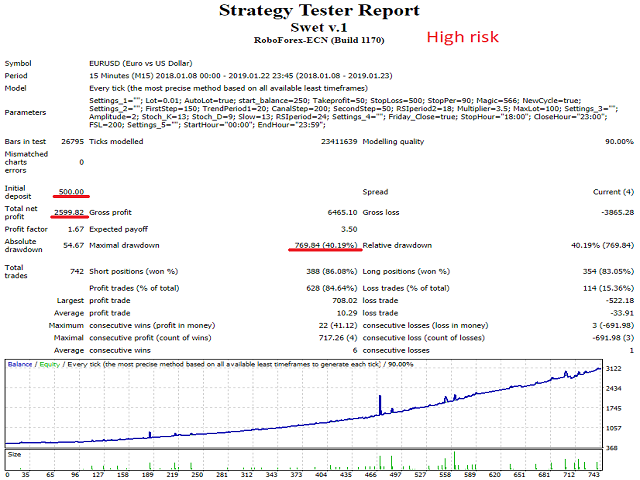
Task: Click Expected payoff value '3.50'
Action: point(349,229)
